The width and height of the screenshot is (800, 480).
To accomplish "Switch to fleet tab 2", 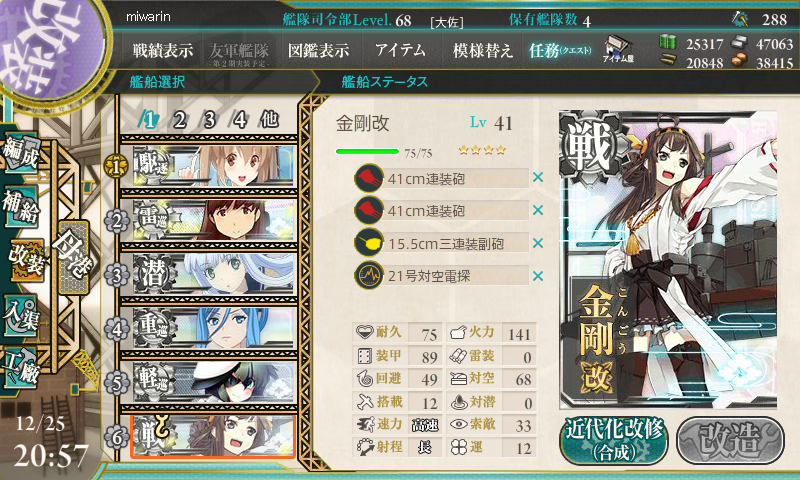I will click(x=179, y=120).
